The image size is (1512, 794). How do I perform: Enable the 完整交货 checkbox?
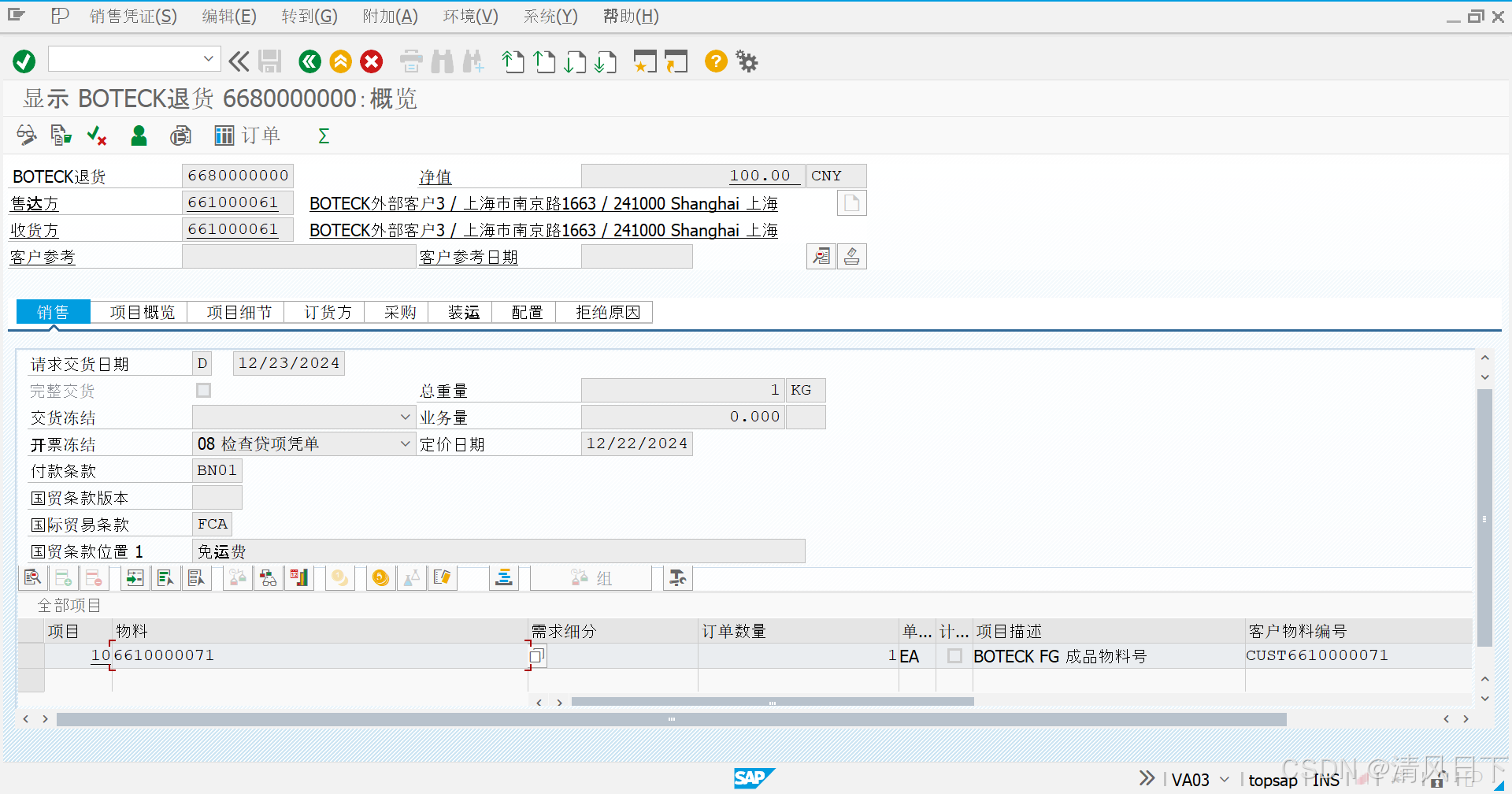pyautogui.click(x=203, y=390)
